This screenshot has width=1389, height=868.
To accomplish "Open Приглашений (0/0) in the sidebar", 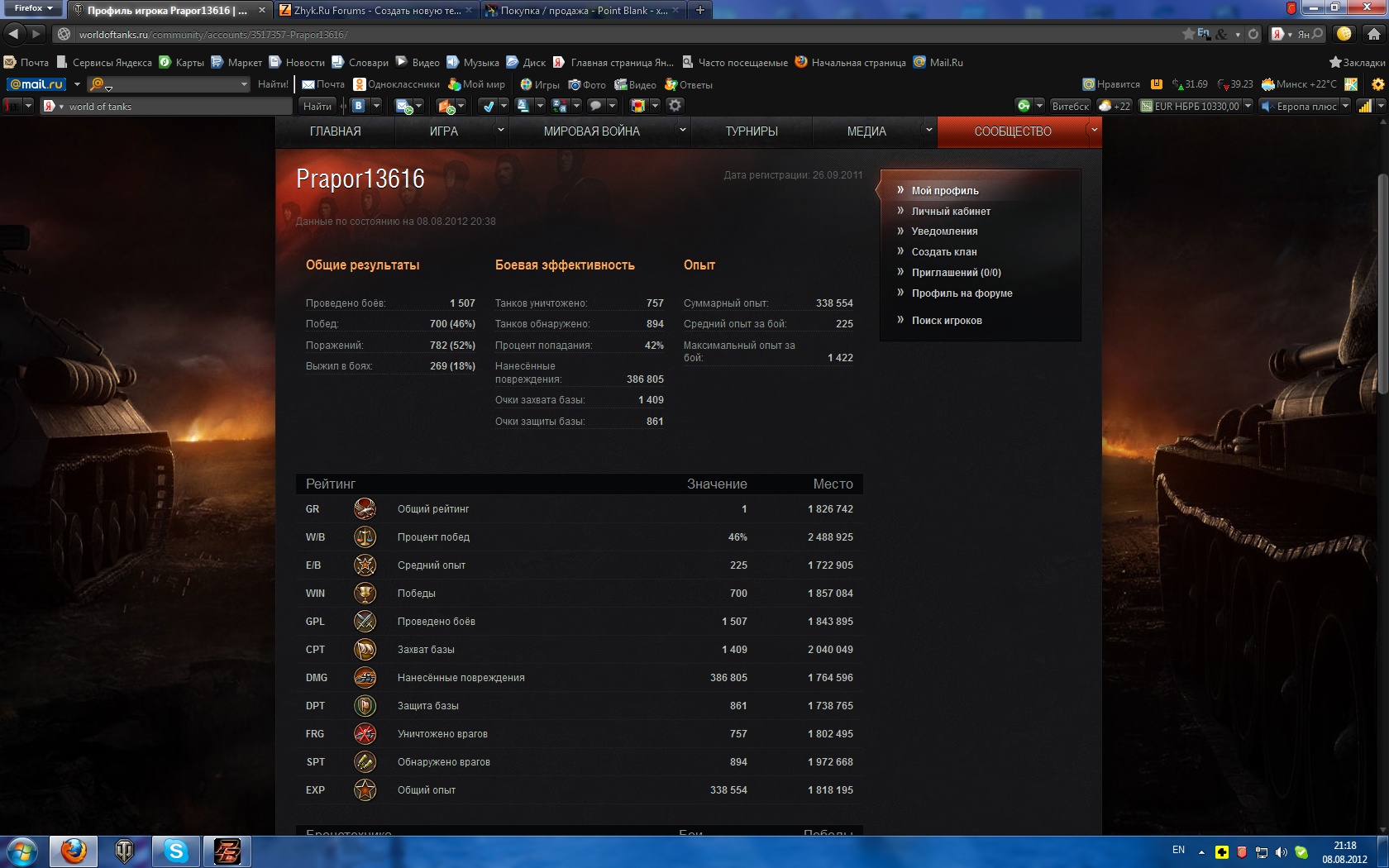I will point(956,273).
